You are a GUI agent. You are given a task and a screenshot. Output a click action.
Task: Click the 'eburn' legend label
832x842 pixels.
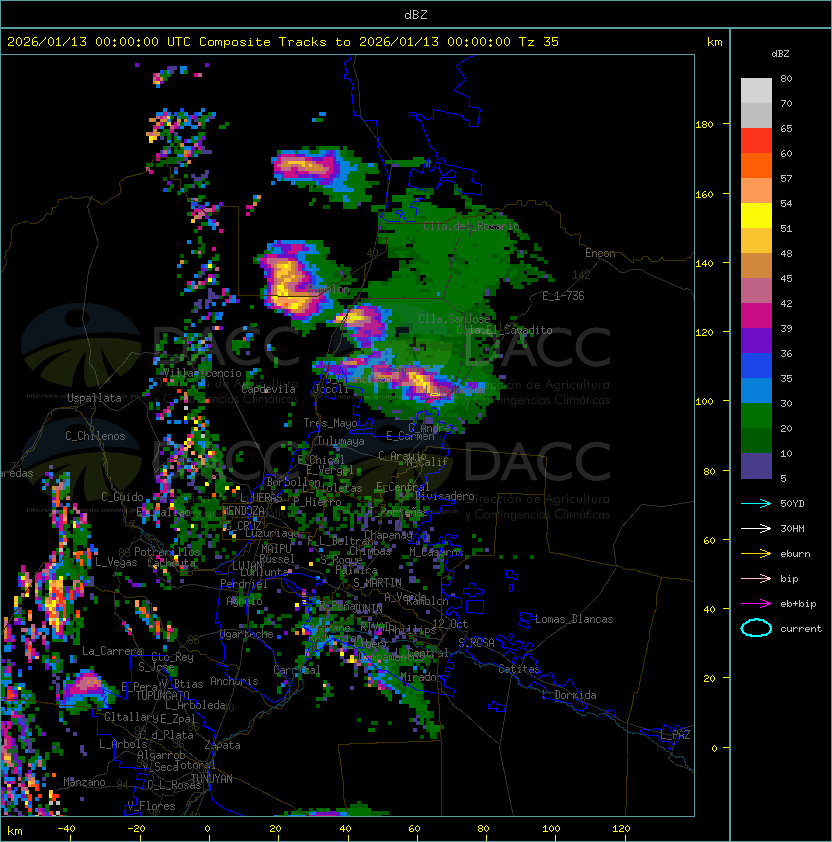click(795, 554)
